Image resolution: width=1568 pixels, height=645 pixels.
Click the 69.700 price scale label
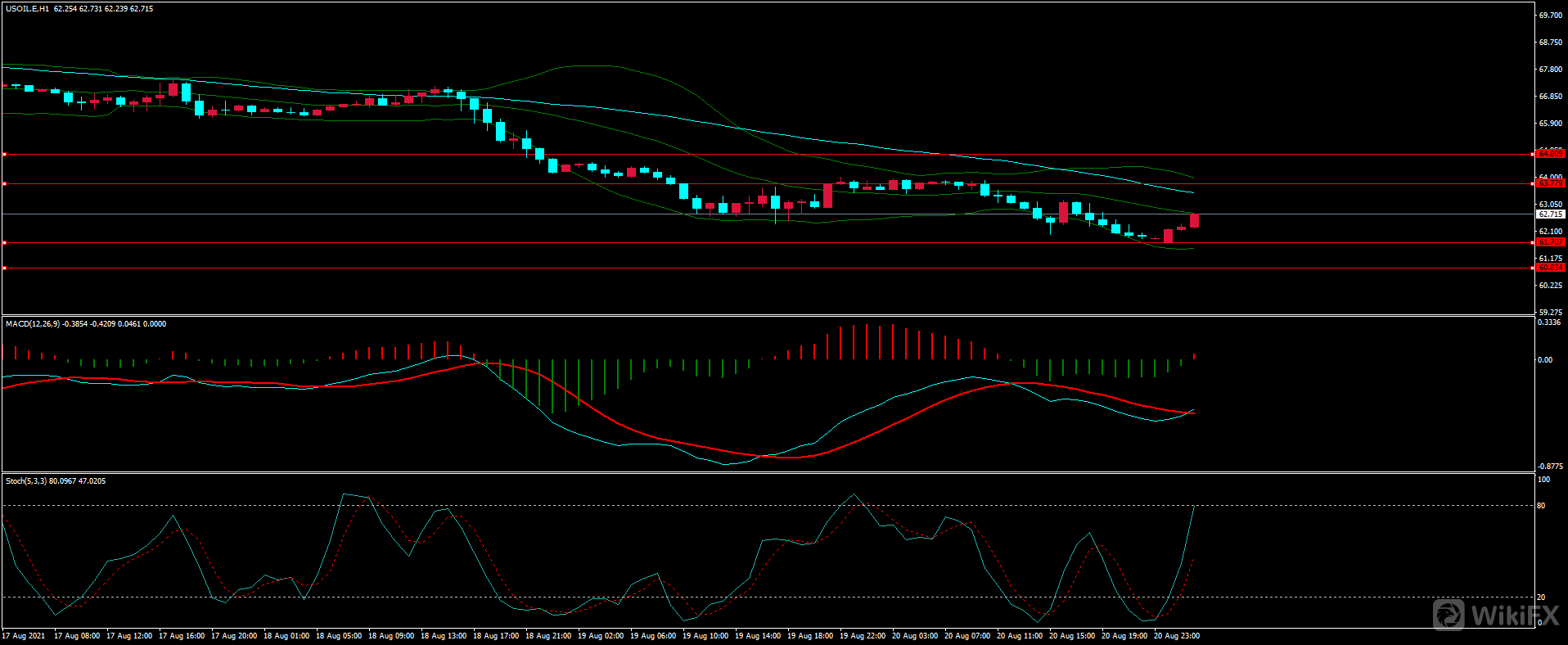1550,16
